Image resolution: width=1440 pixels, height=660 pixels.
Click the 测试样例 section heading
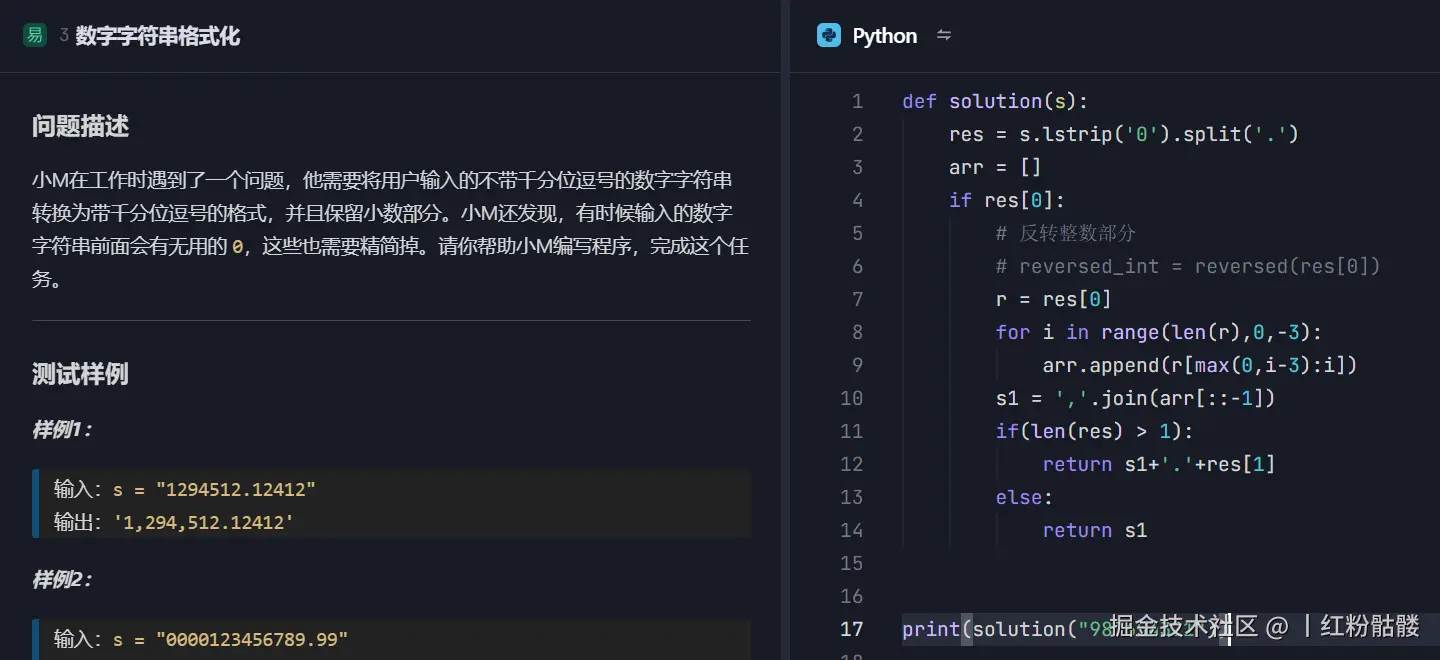tap(79, 373)
